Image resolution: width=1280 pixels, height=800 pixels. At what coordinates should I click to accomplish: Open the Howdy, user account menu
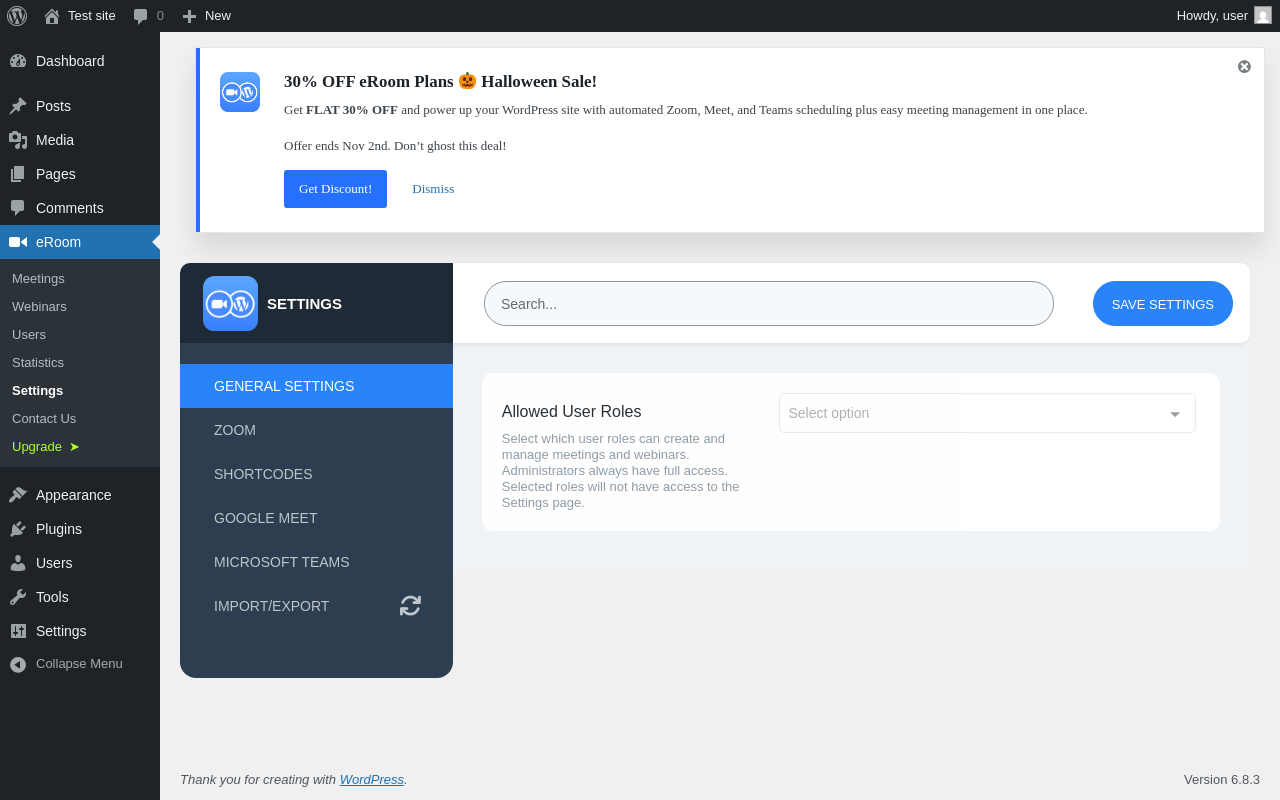1224,16
